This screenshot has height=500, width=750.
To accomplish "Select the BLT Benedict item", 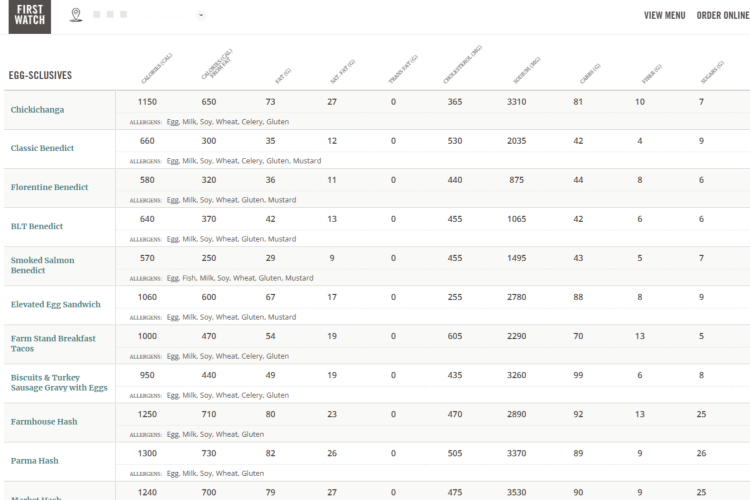I will 37,226.
